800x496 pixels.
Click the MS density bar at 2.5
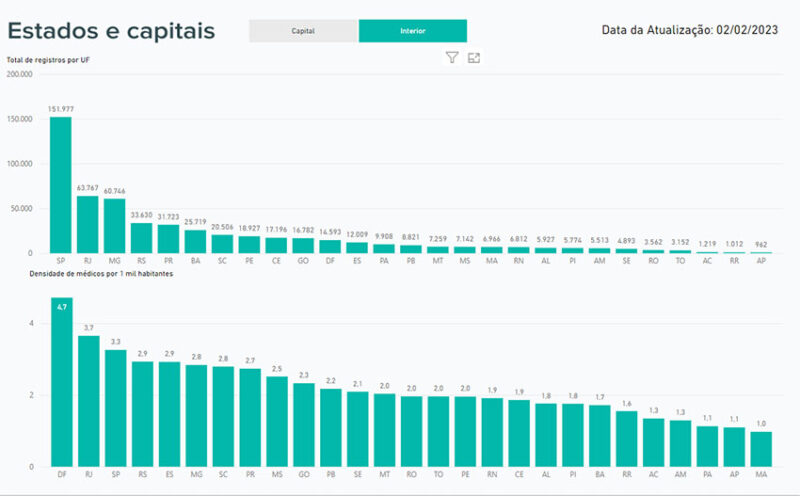pyautogui.click(x=277, y=421)
